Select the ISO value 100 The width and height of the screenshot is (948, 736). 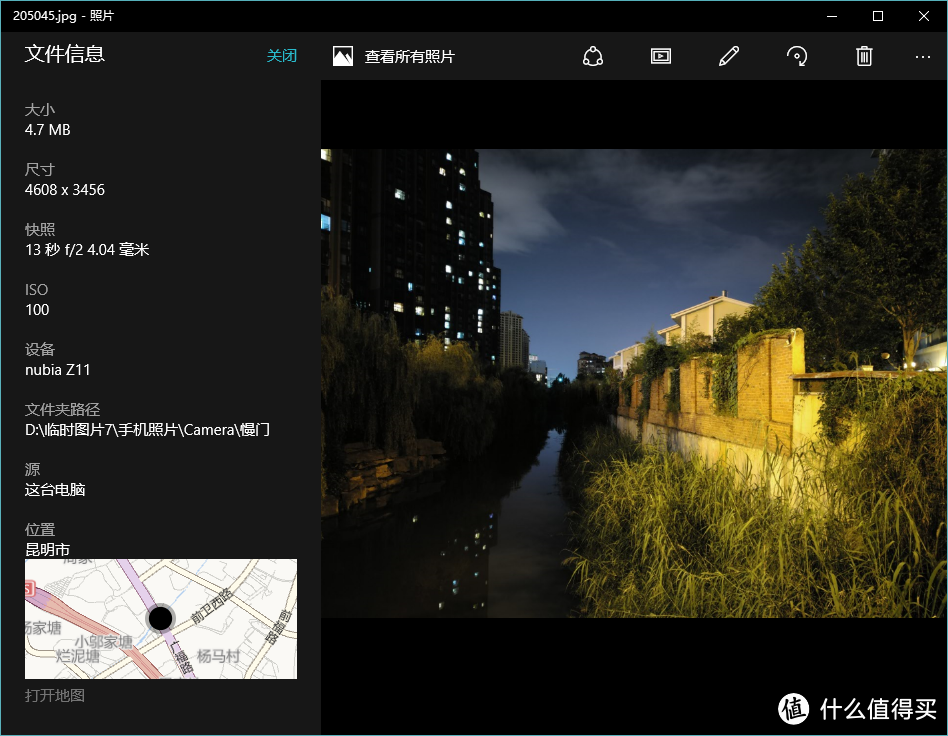coord(37,310)
